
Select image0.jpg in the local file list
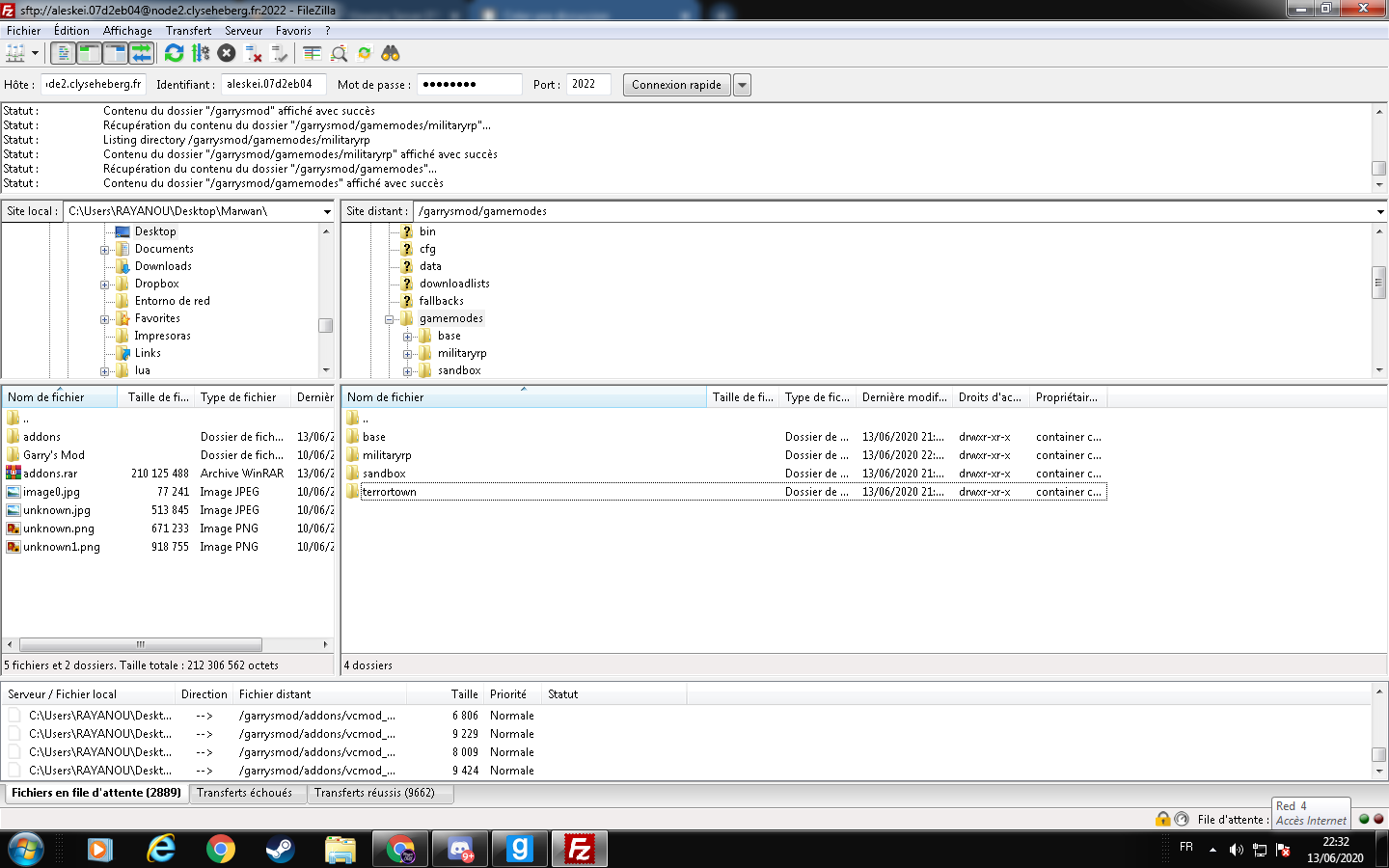(51, 492)
